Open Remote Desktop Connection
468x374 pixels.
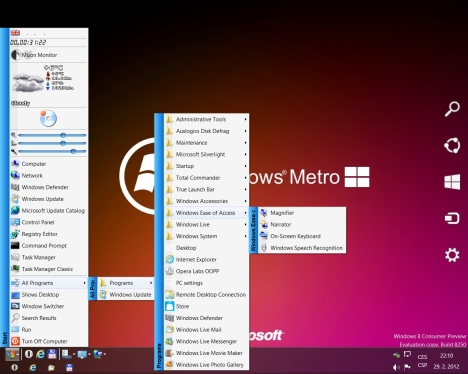click(206, 294)
